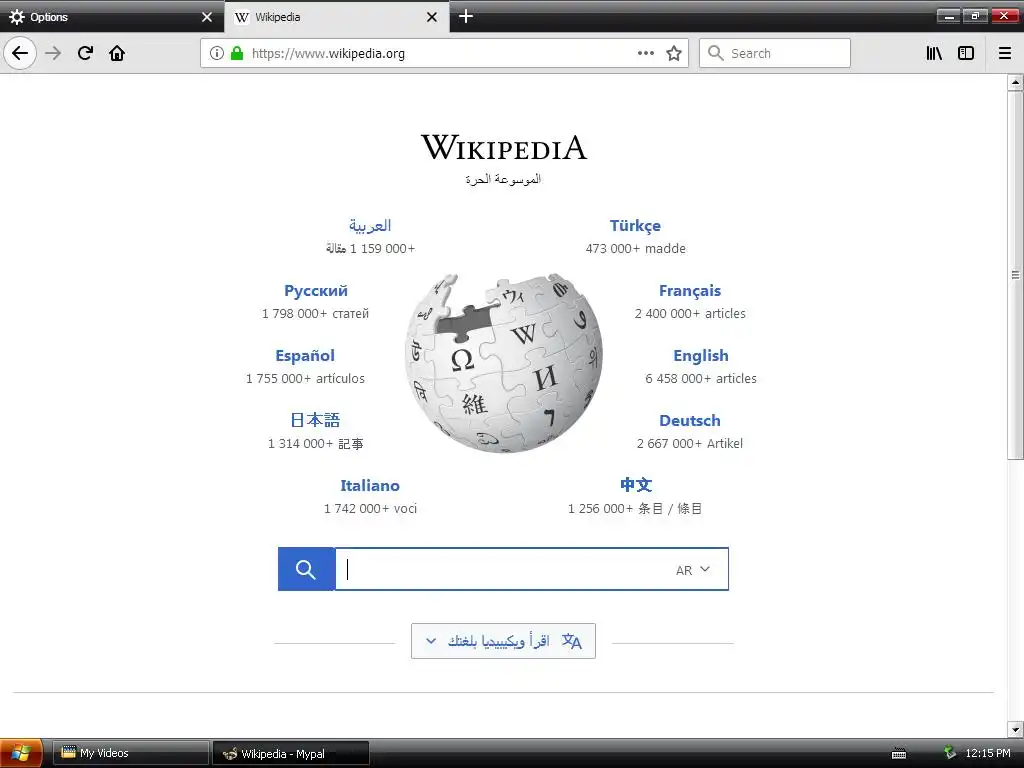This screenshot has height=768, width=1024.
Task: Click the '1 742 000+ voci' text
Action: click(370, 509)
